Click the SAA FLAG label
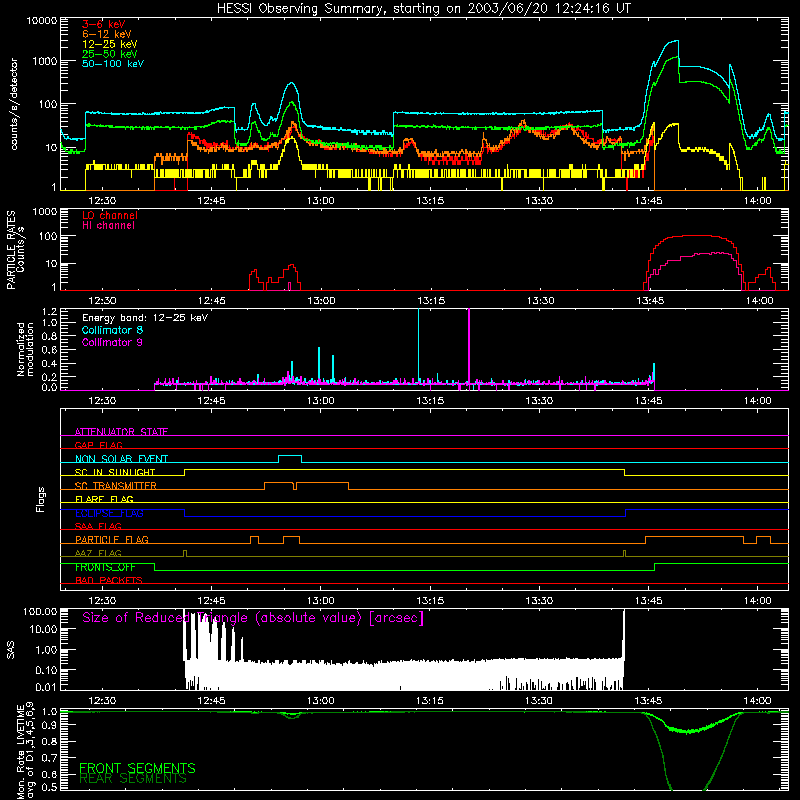Viewport: 800px width, 800px height. coord(98,526)
